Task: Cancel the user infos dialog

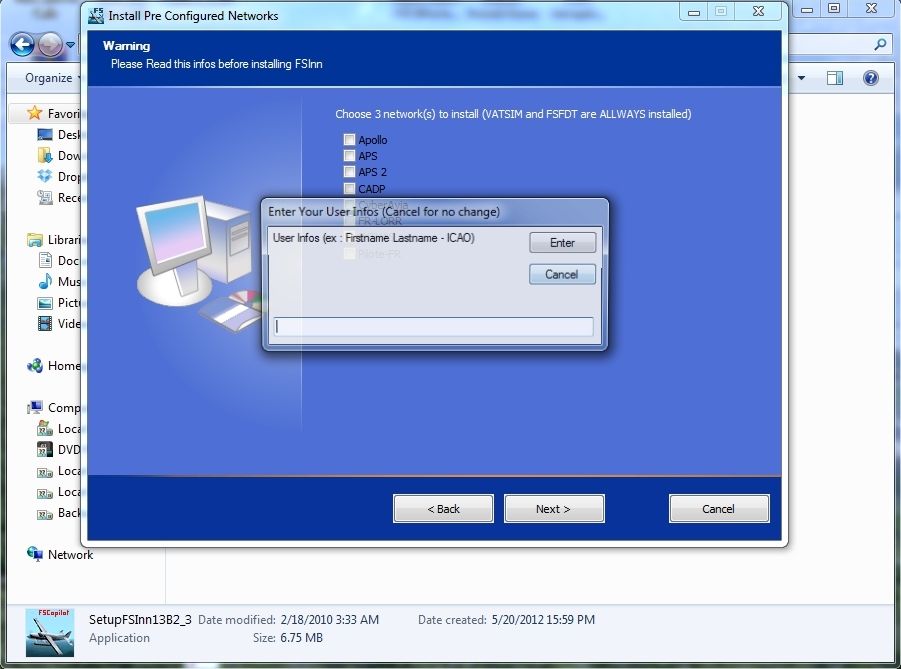Action: tap(562, 274)
